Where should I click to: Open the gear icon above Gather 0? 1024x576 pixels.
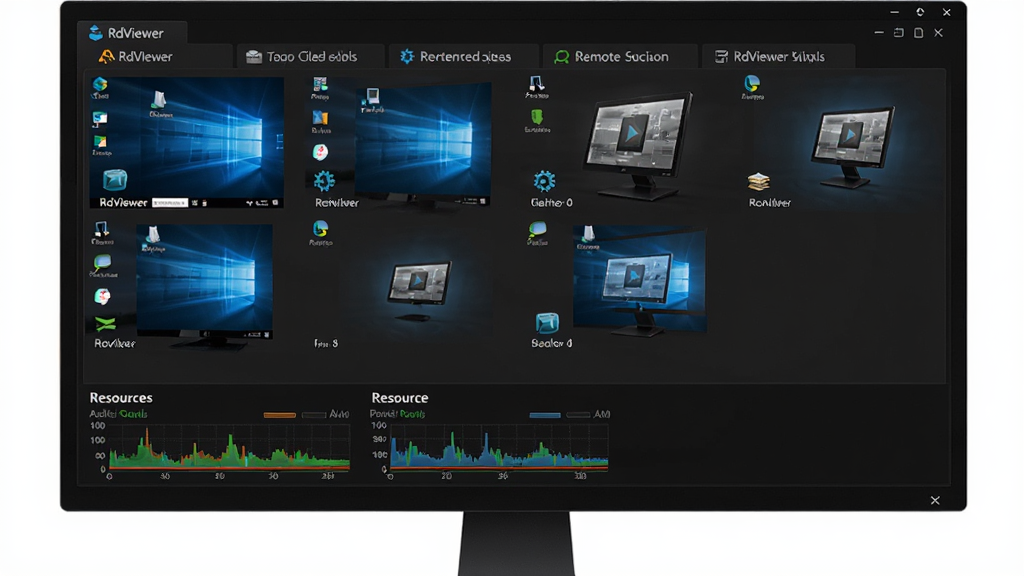544,181
